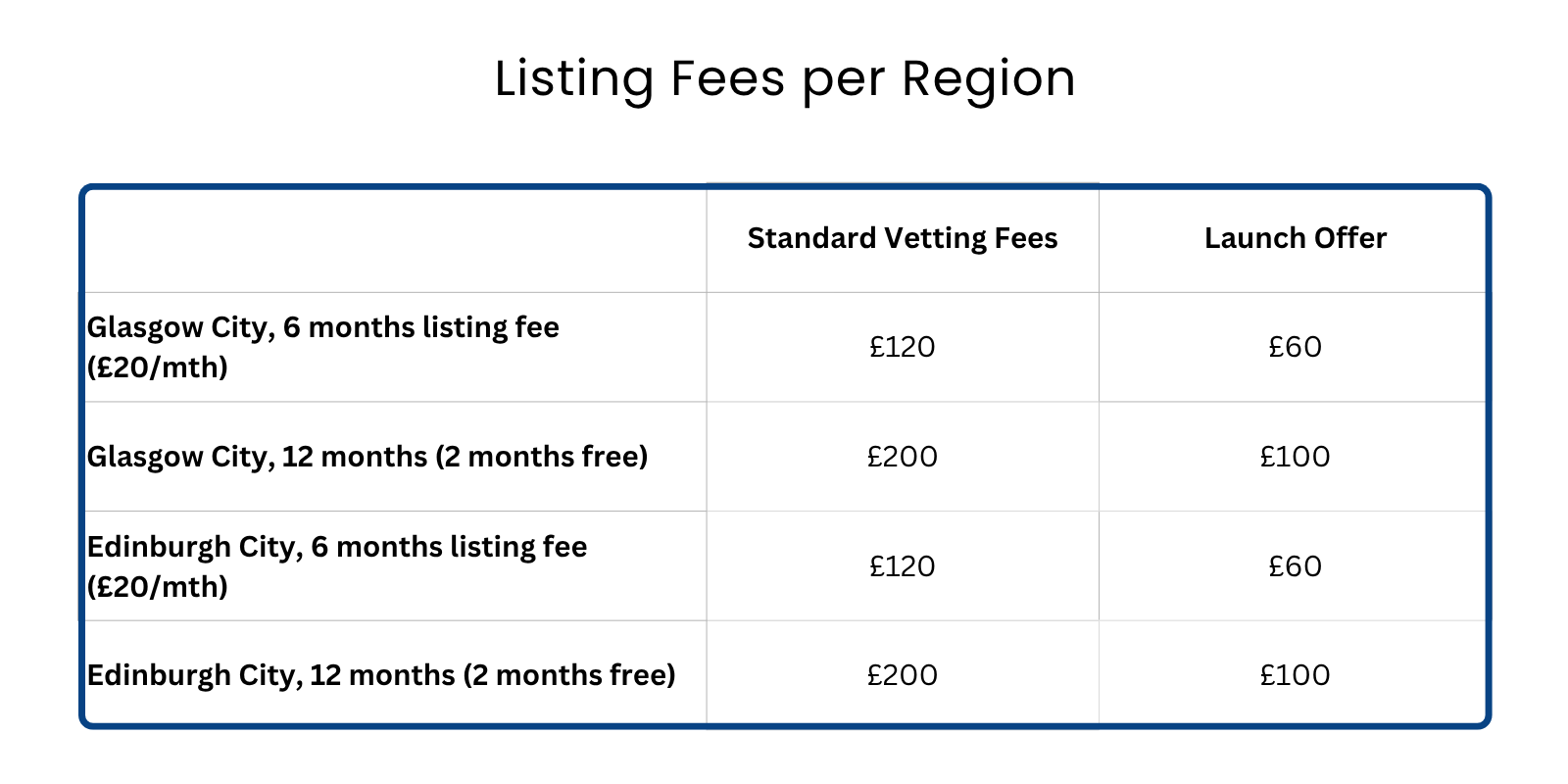Click the Edinburgh City 12 months row label
The image size is (1568, 784).
pyautogui.click(x=381, y=675)
